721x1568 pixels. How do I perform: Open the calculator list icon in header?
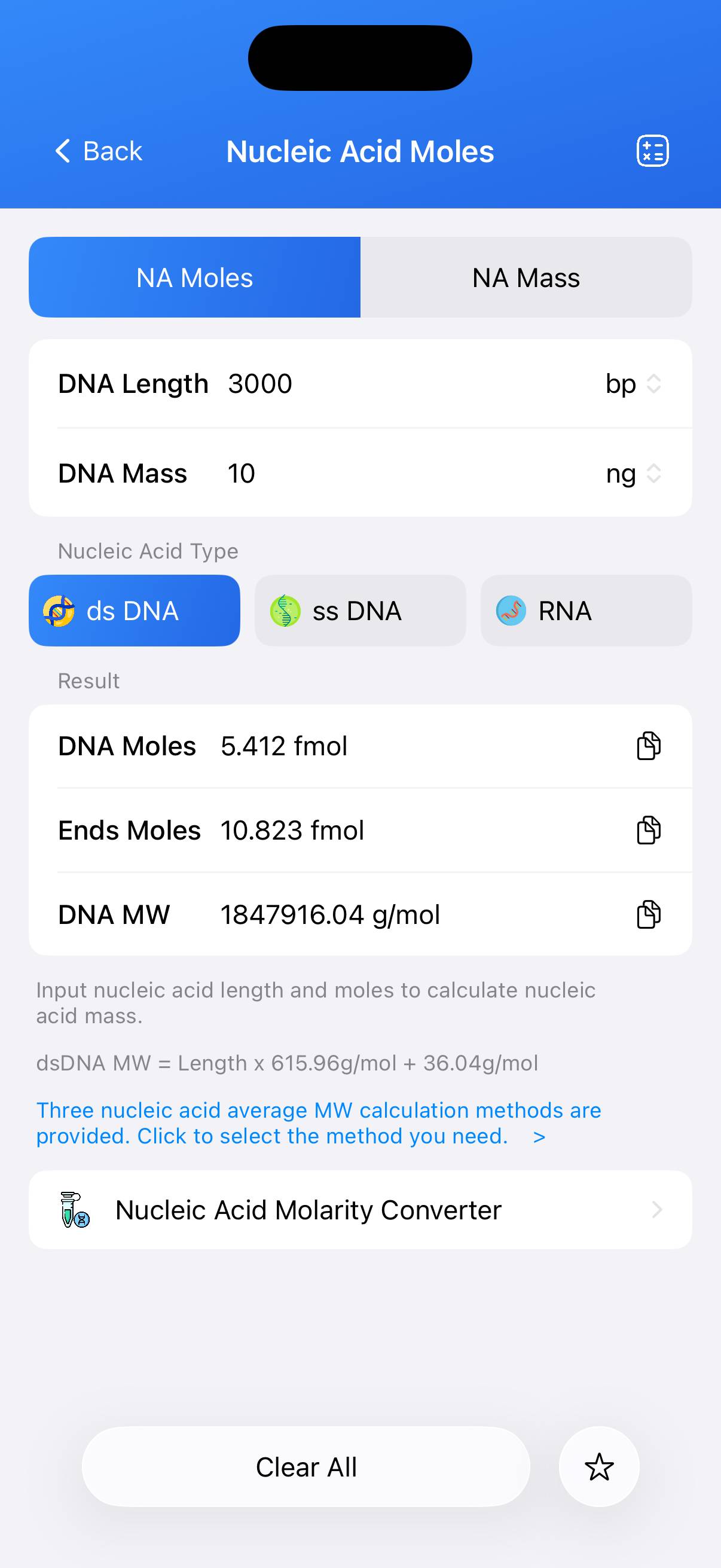pyautogui.click(x=652, y=151)
